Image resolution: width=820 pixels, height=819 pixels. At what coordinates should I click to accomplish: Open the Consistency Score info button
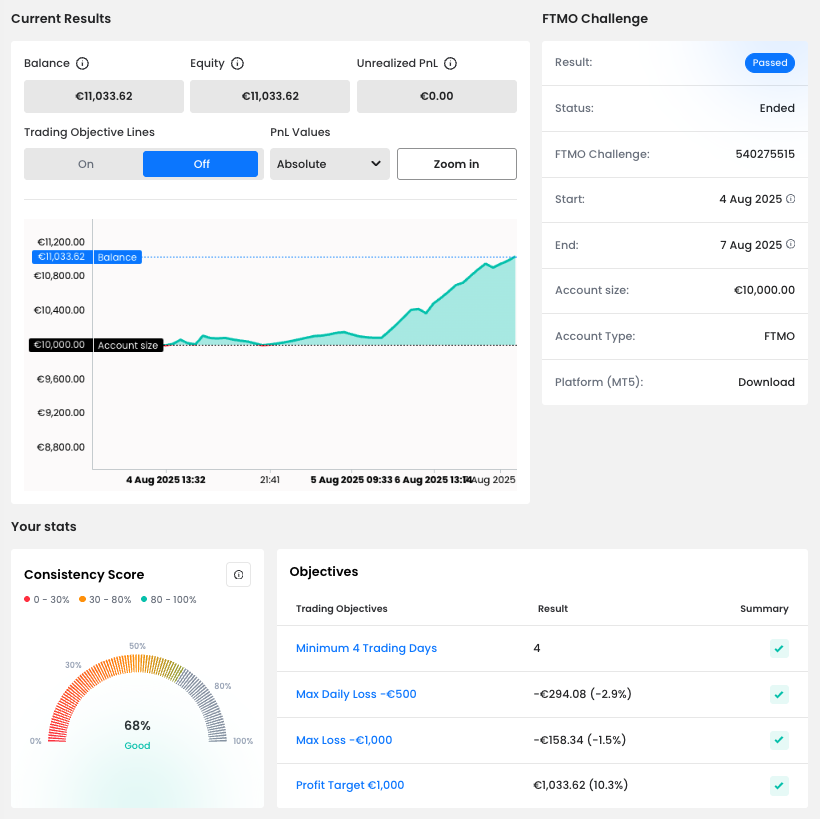pos(238,575)
